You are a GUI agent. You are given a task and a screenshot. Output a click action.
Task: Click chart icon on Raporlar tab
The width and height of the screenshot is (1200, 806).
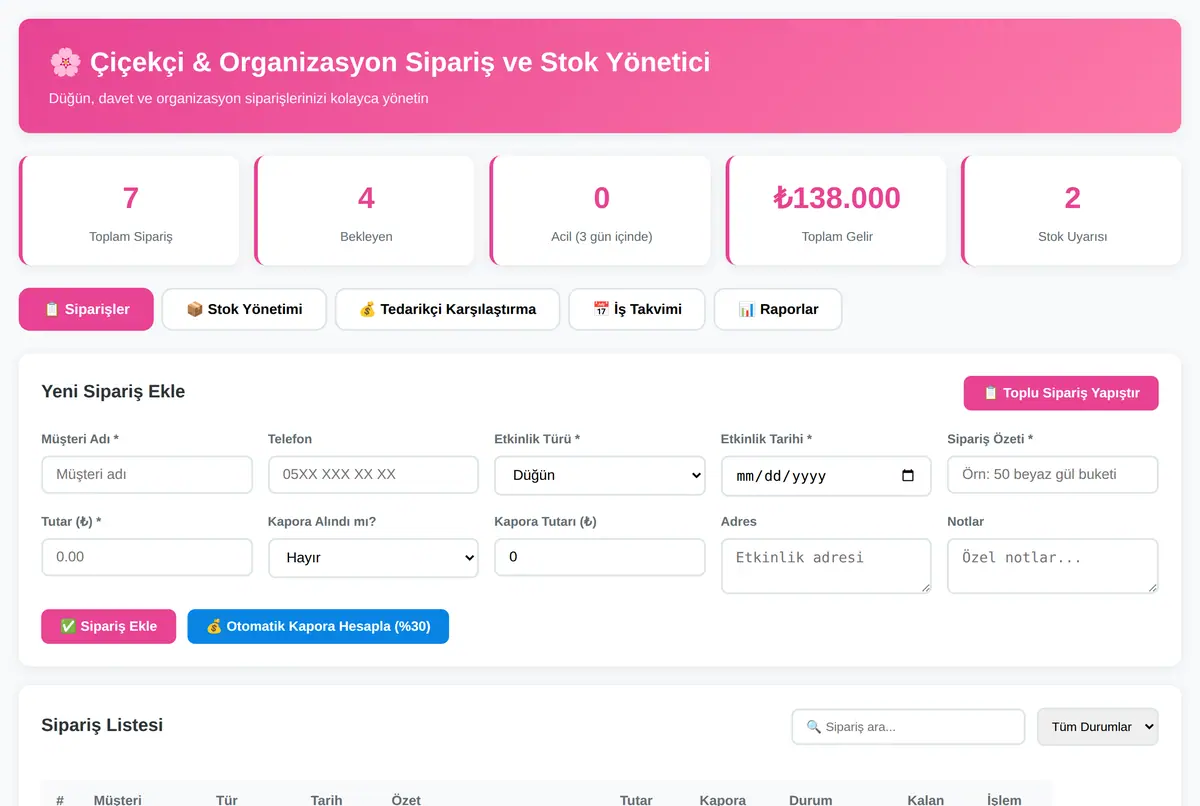(x=746, y=309)
